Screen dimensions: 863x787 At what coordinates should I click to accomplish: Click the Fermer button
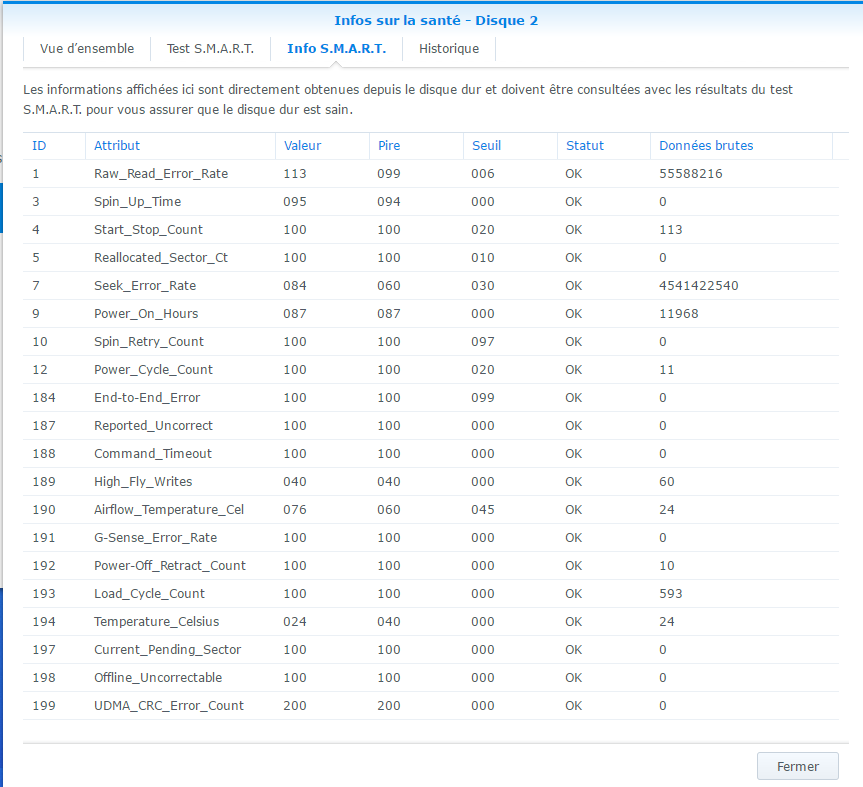click(x=798, y=766)
